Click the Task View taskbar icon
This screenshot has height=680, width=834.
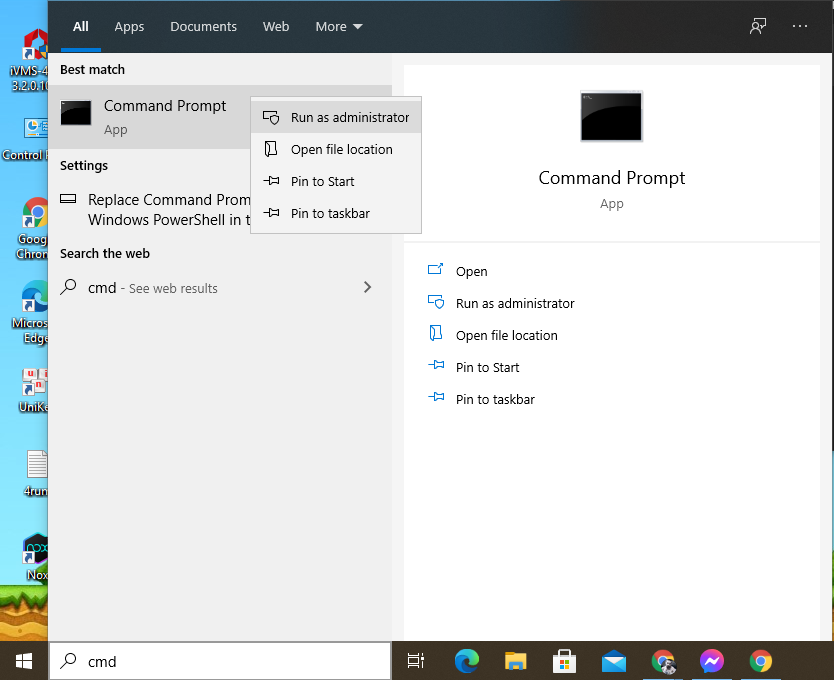[416, 661]
